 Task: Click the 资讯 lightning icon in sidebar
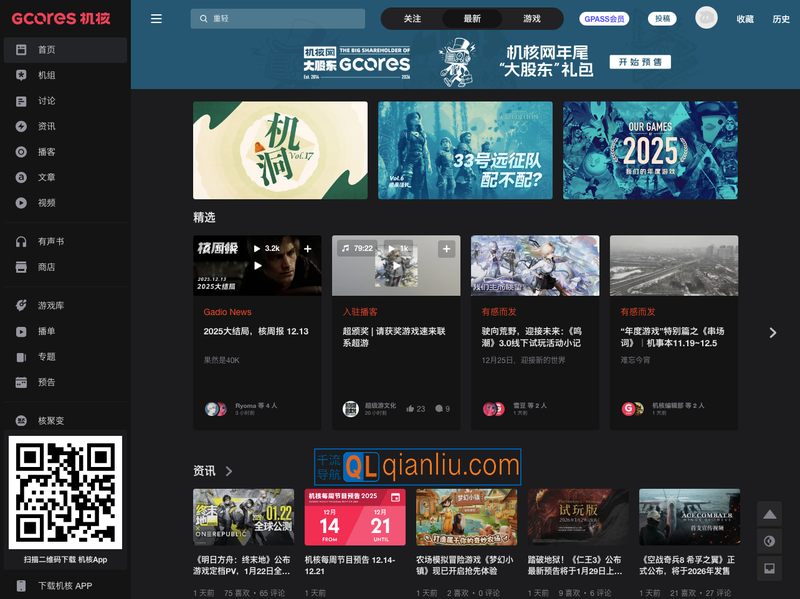pyautogui.click(x=21, y=127)
